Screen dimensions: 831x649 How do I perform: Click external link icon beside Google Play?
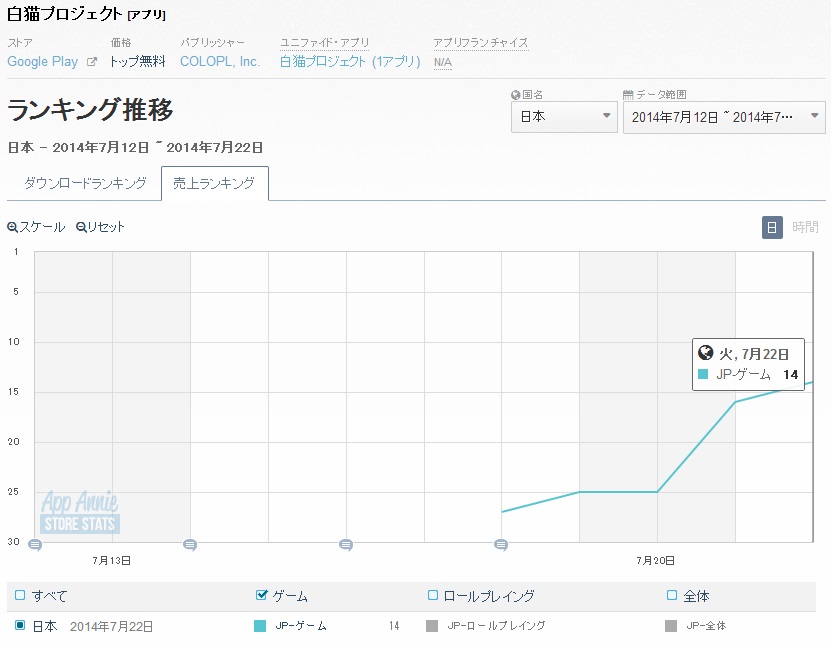[92, 62]
